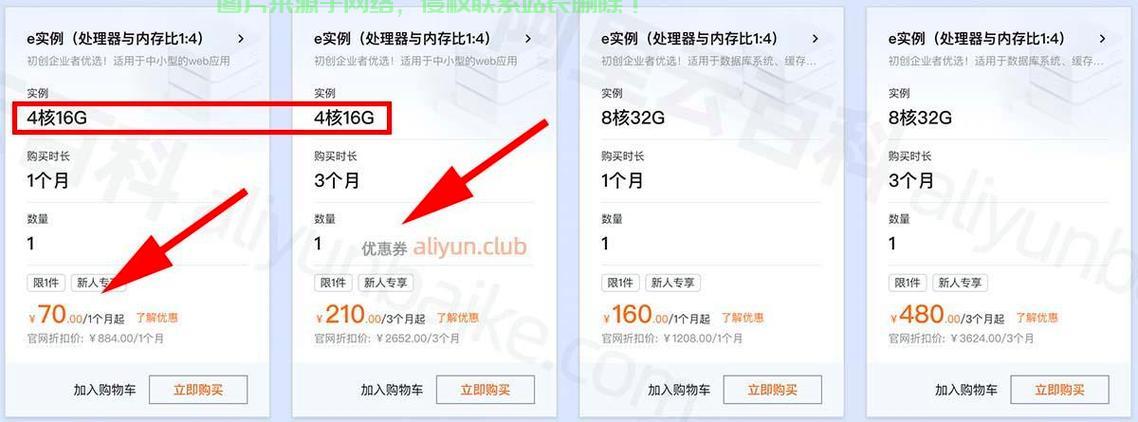
Task: Open chevron on 8核32G 3个月 card
Action: click(1102, 38)
